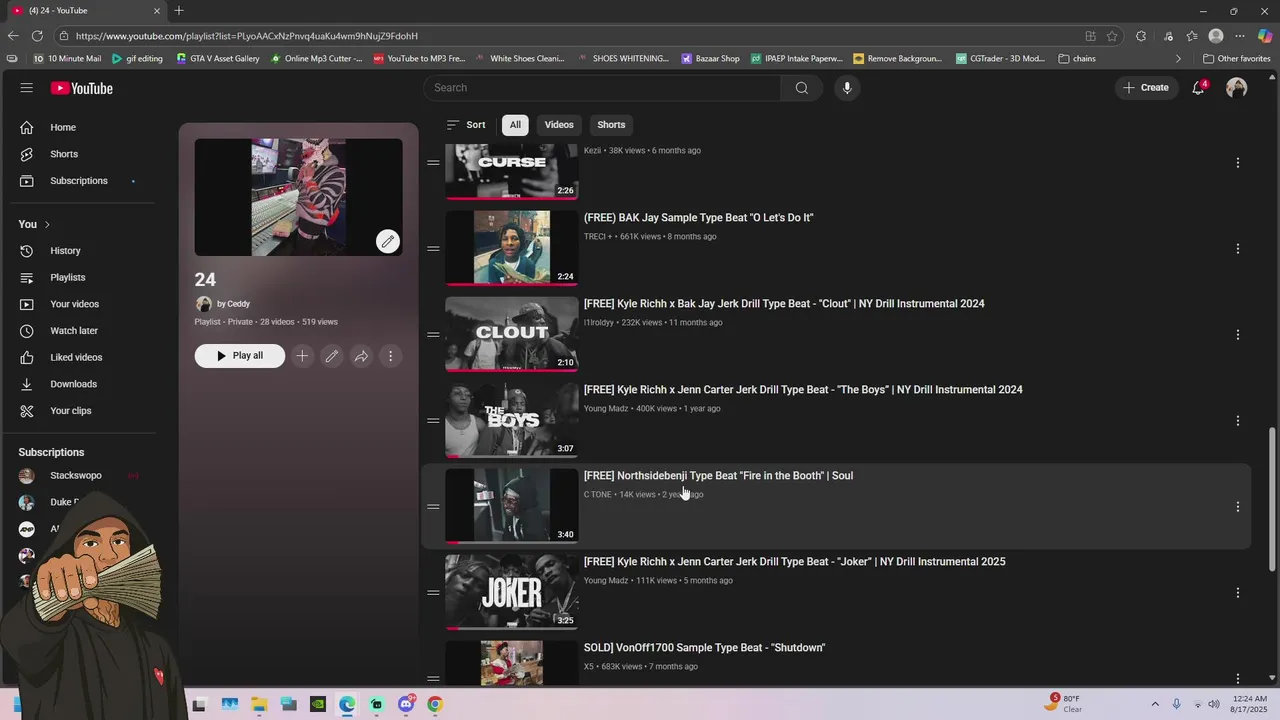Reload the page in the browser
Image resolution: width=1280 pixels, height=720 pixels.
(x=38, y=36)
